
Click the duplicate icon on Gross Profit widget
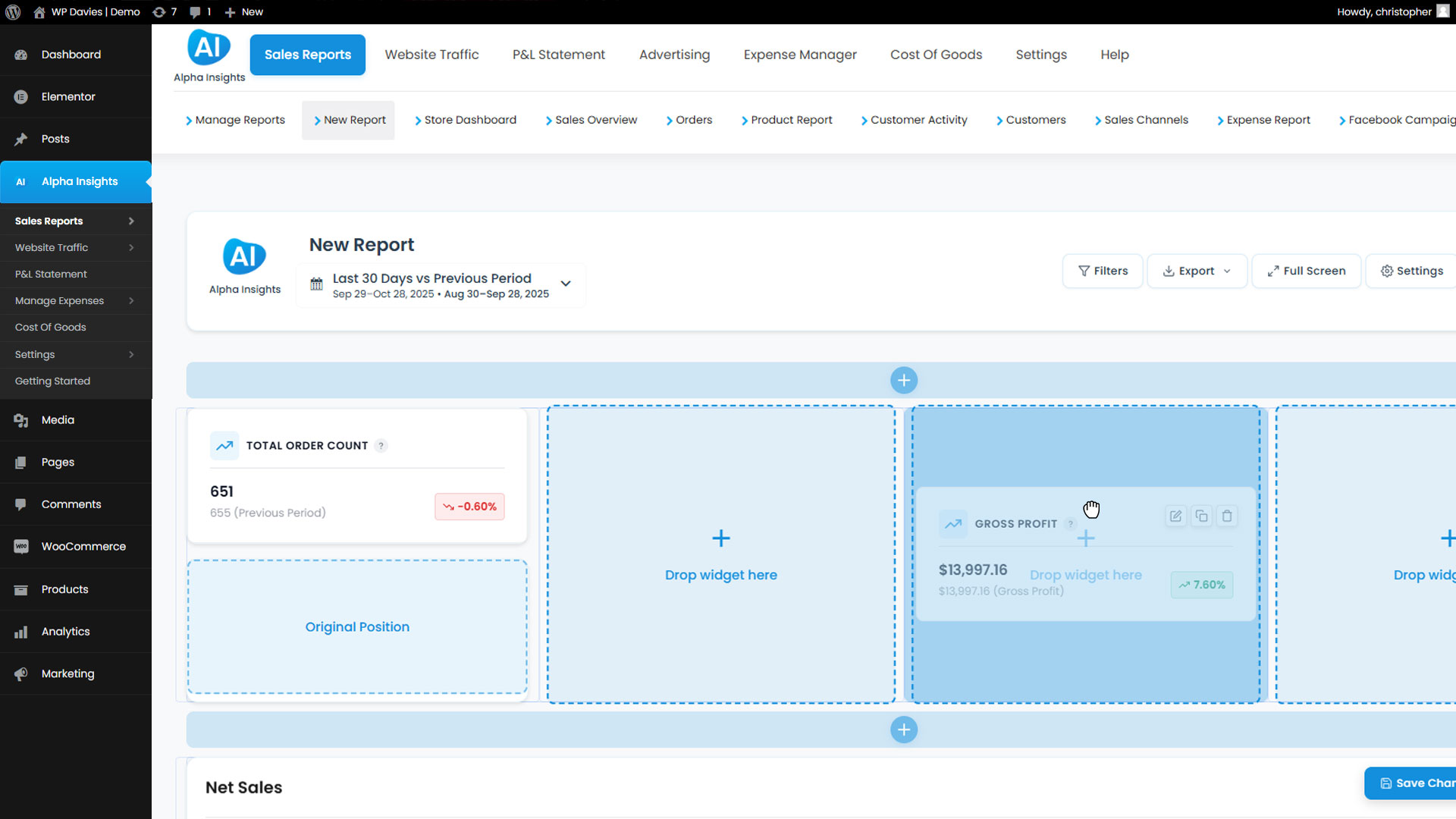click(x=1201, y=516)
